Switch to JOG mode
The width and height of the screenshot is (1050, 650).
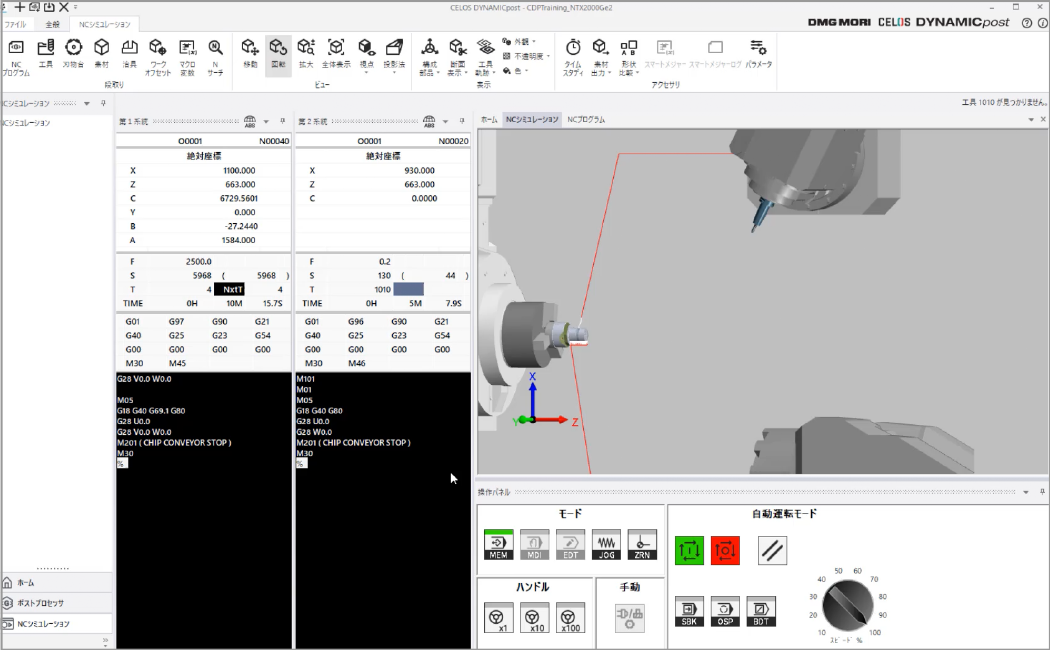[x=606, y=545]
